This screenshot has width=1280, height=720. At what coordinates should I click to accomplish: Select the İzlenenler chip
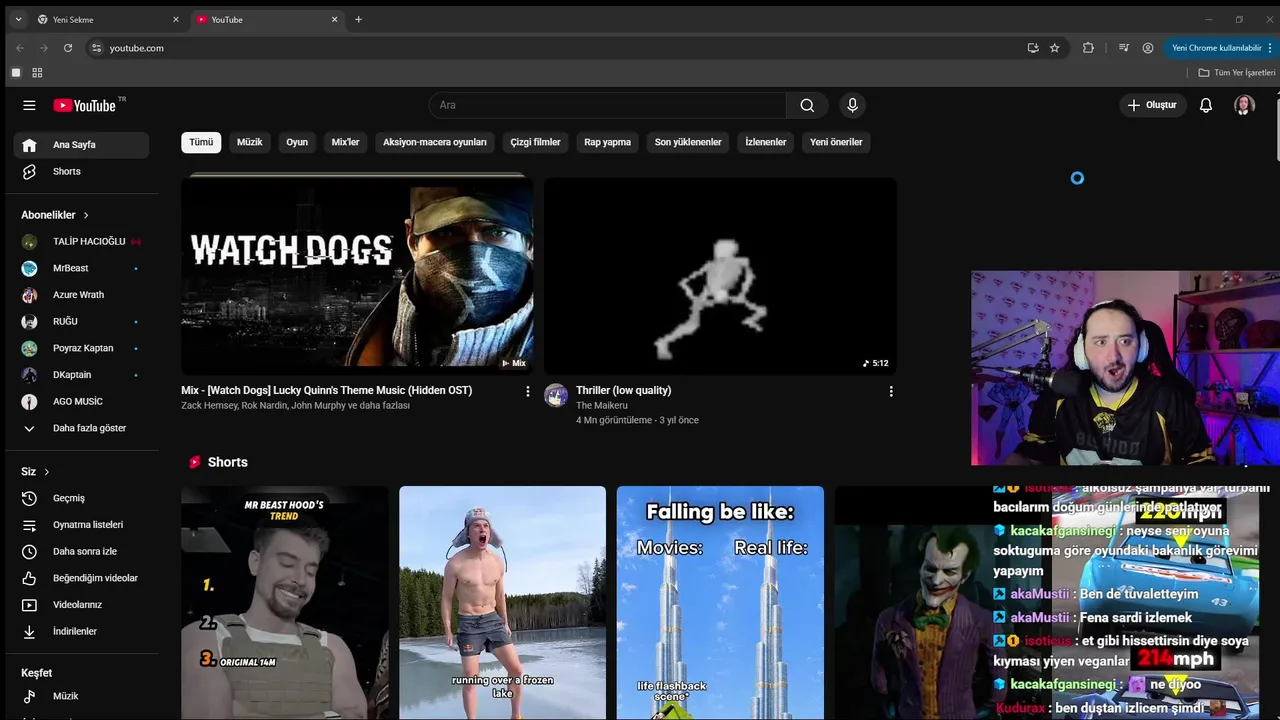point(766,142)
